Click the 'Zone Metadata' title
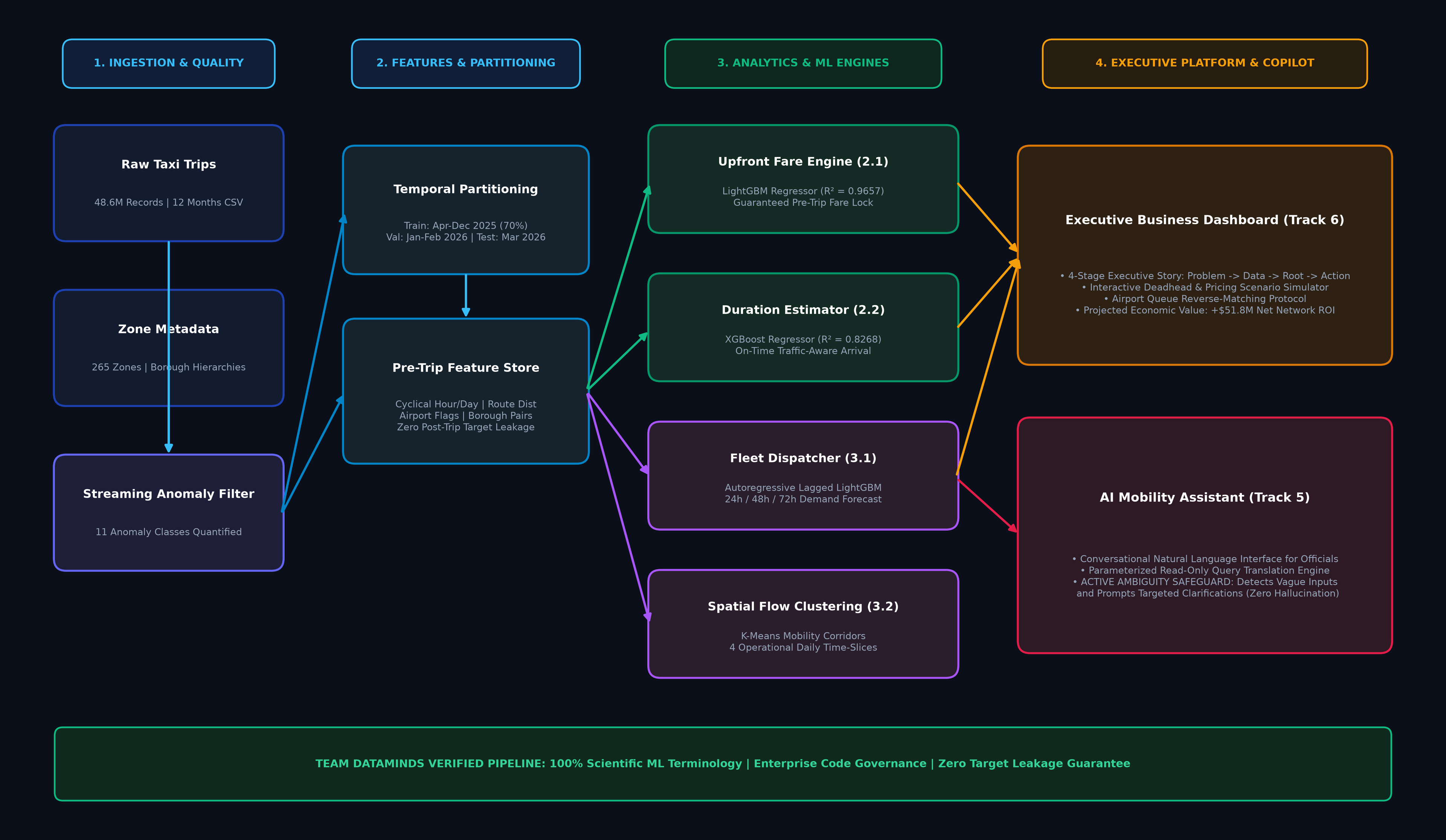 pyautogui.click(x=169, y=329)
